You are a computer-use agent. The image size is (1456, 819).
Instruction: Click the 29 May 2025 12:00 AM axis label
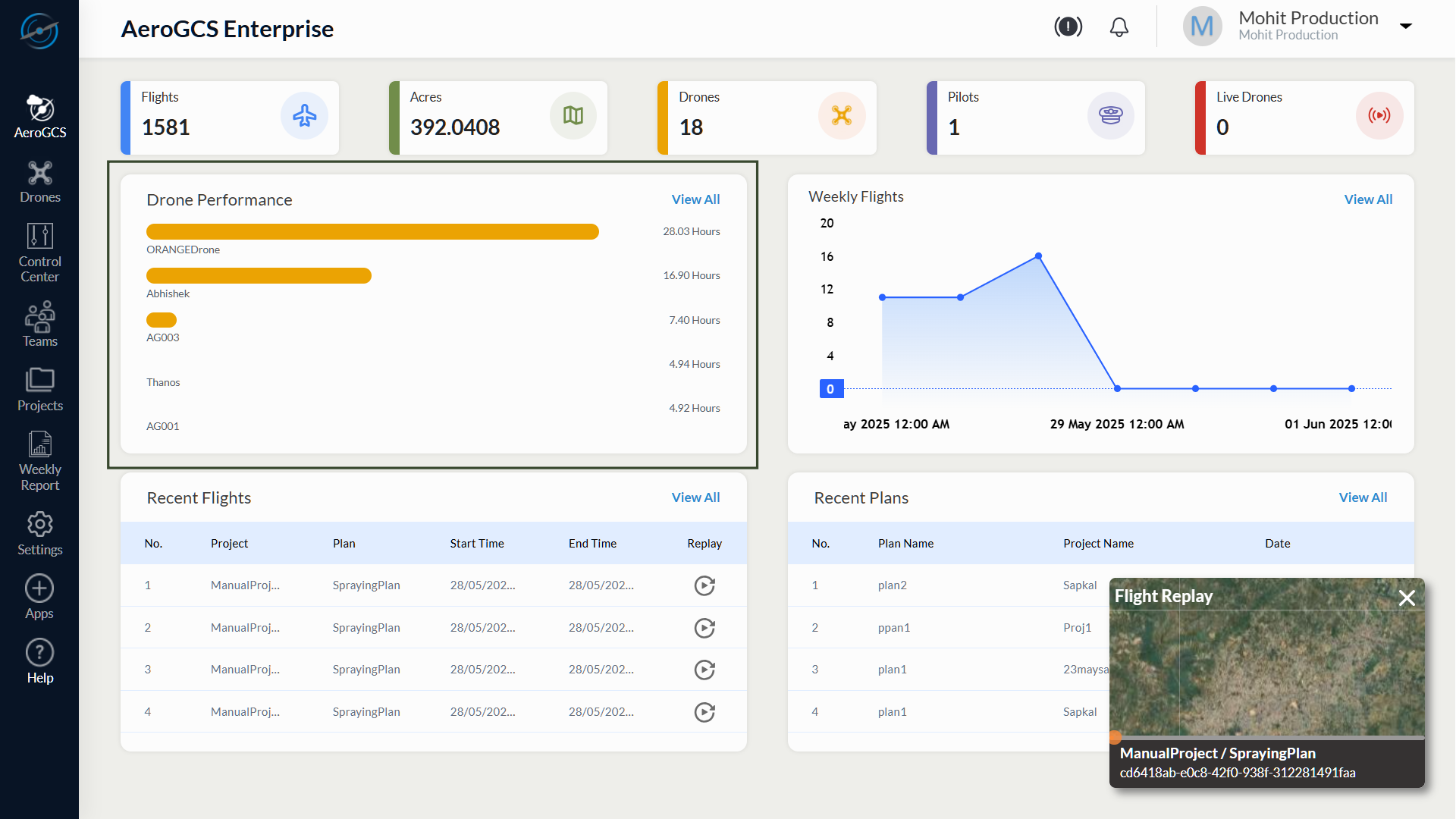1116,424
